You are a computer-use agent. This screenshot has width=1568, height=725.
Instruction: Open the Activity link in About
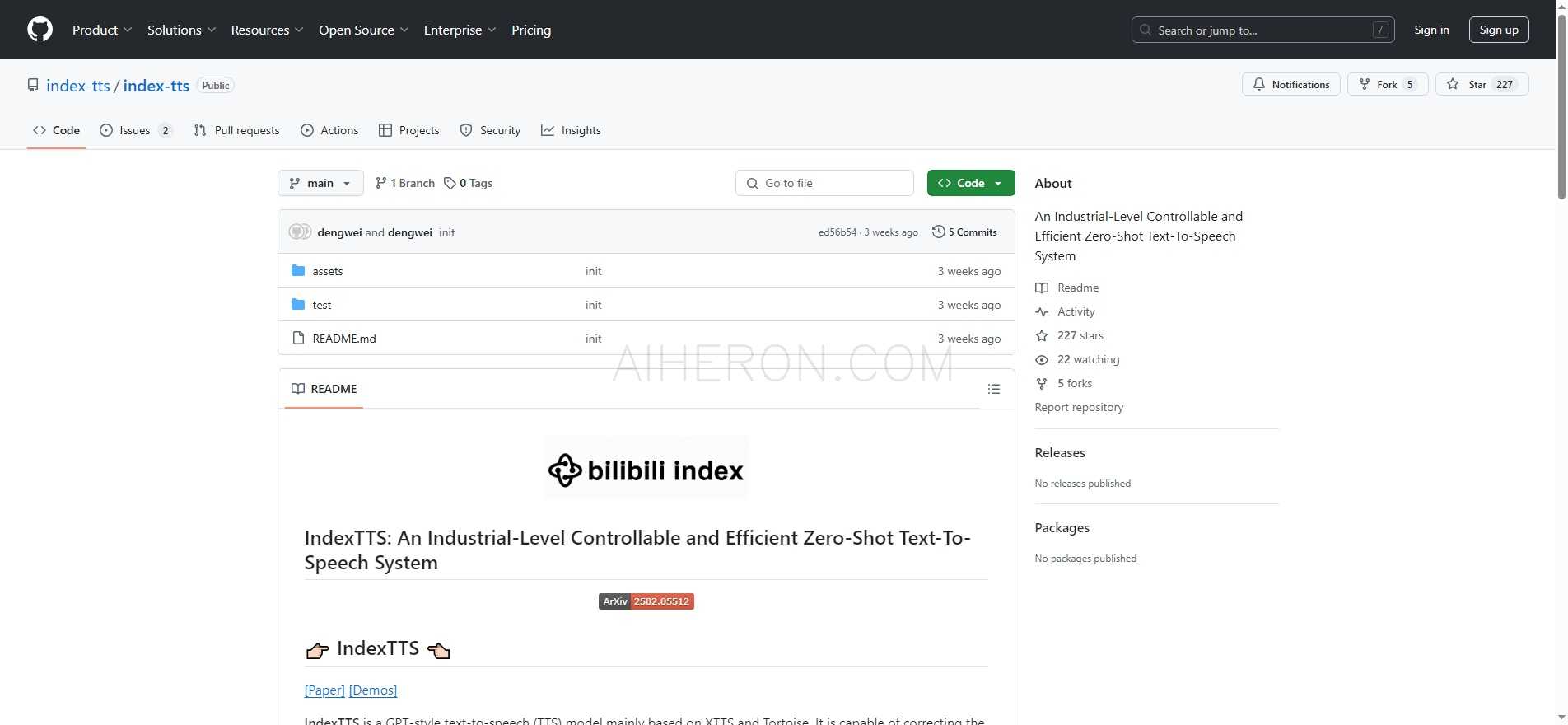click(x=1076, y=311)
